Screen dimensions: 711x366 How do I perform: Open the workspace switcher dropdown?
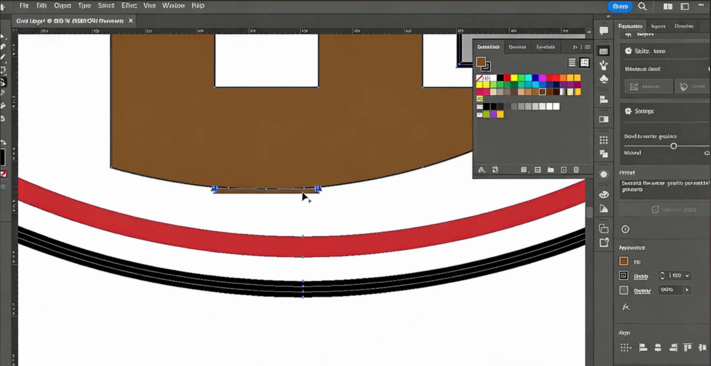(x=685, y=6)
